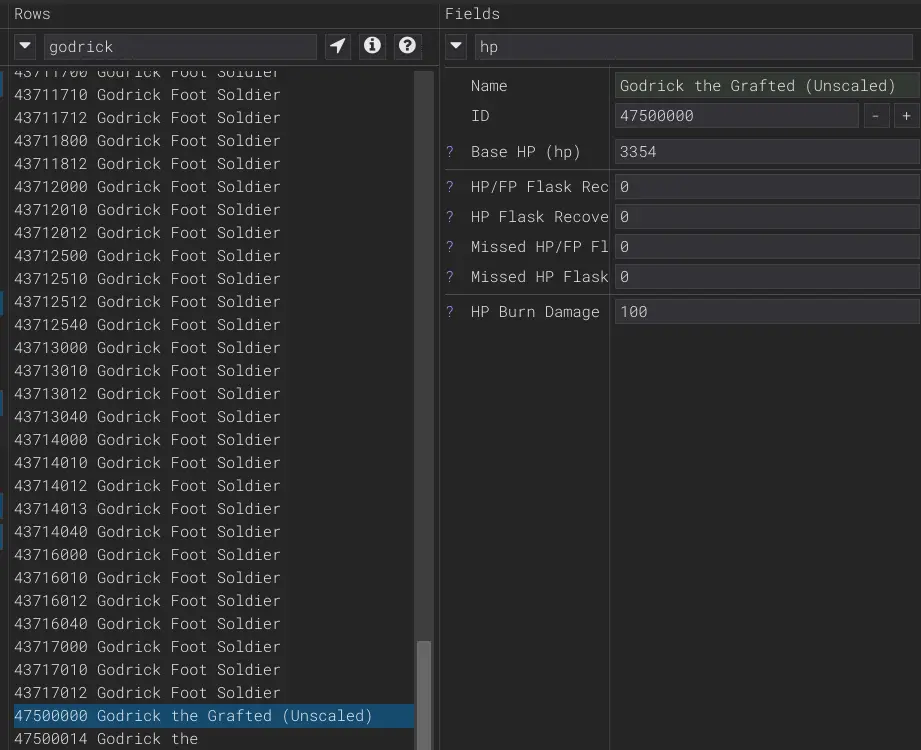Screen dimensions: 921x750
Task: Click help marker beside Base HP (hp)
Action: [450, 152]
